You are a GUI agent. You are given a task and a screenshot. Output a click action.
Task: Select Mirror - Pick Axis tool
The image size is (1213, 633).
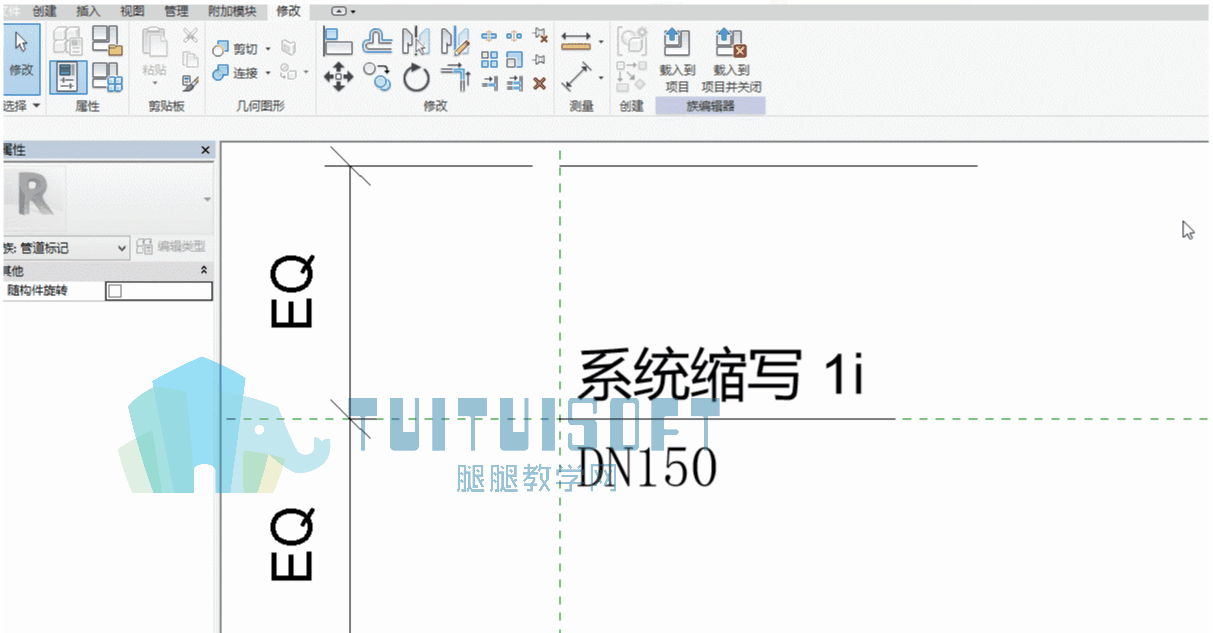point(415,41)
